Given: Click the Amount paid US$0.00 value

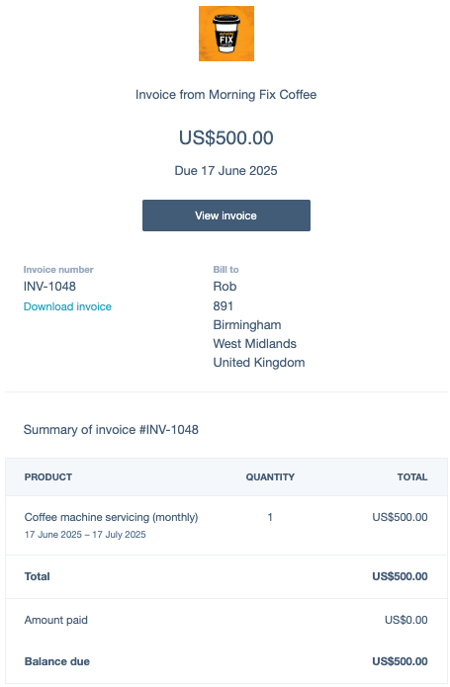Looking at the screenshot, I should [406, 620].
